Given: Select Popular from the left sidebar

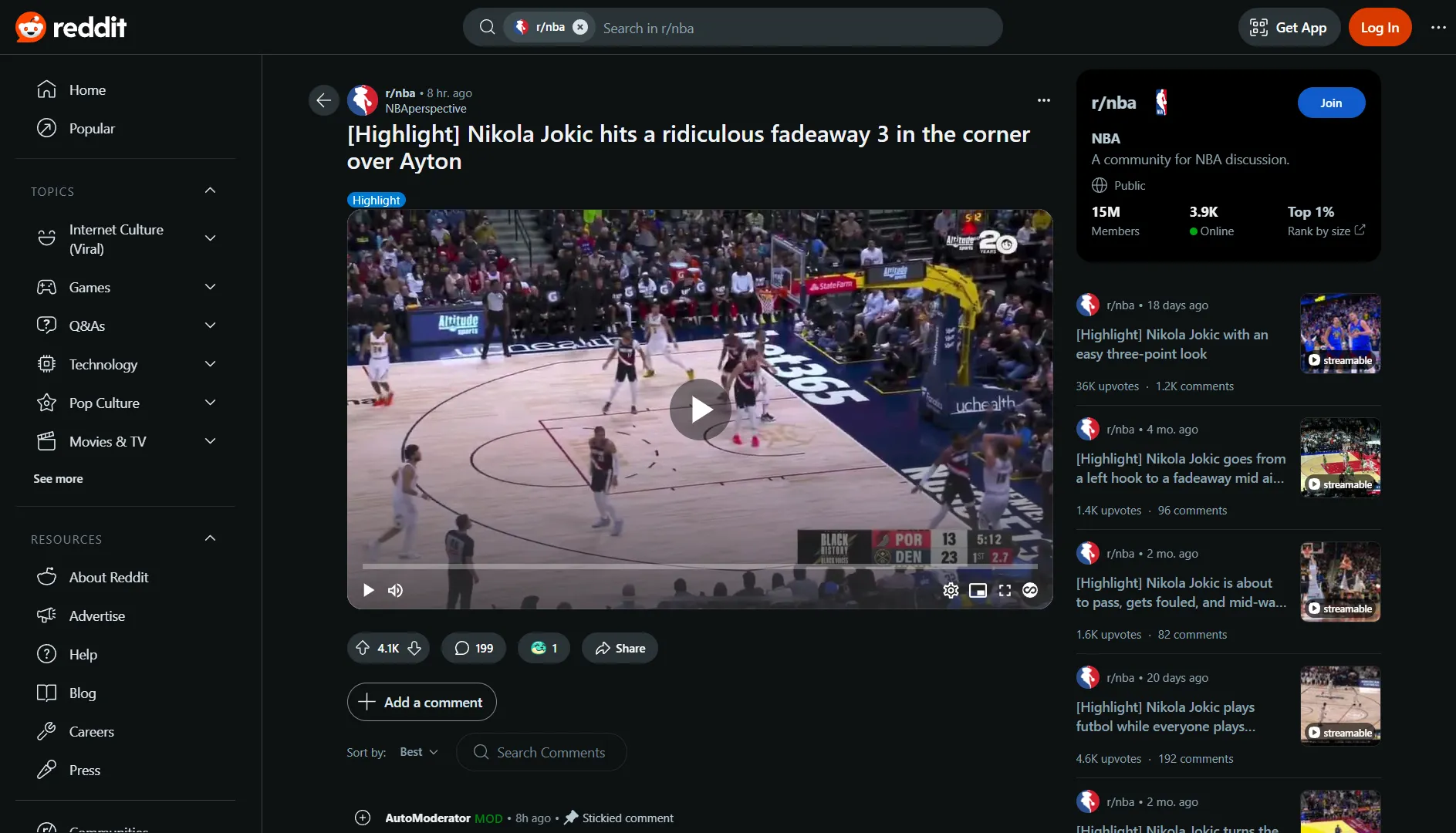Looking at the screenshot, I should [92, 128].
